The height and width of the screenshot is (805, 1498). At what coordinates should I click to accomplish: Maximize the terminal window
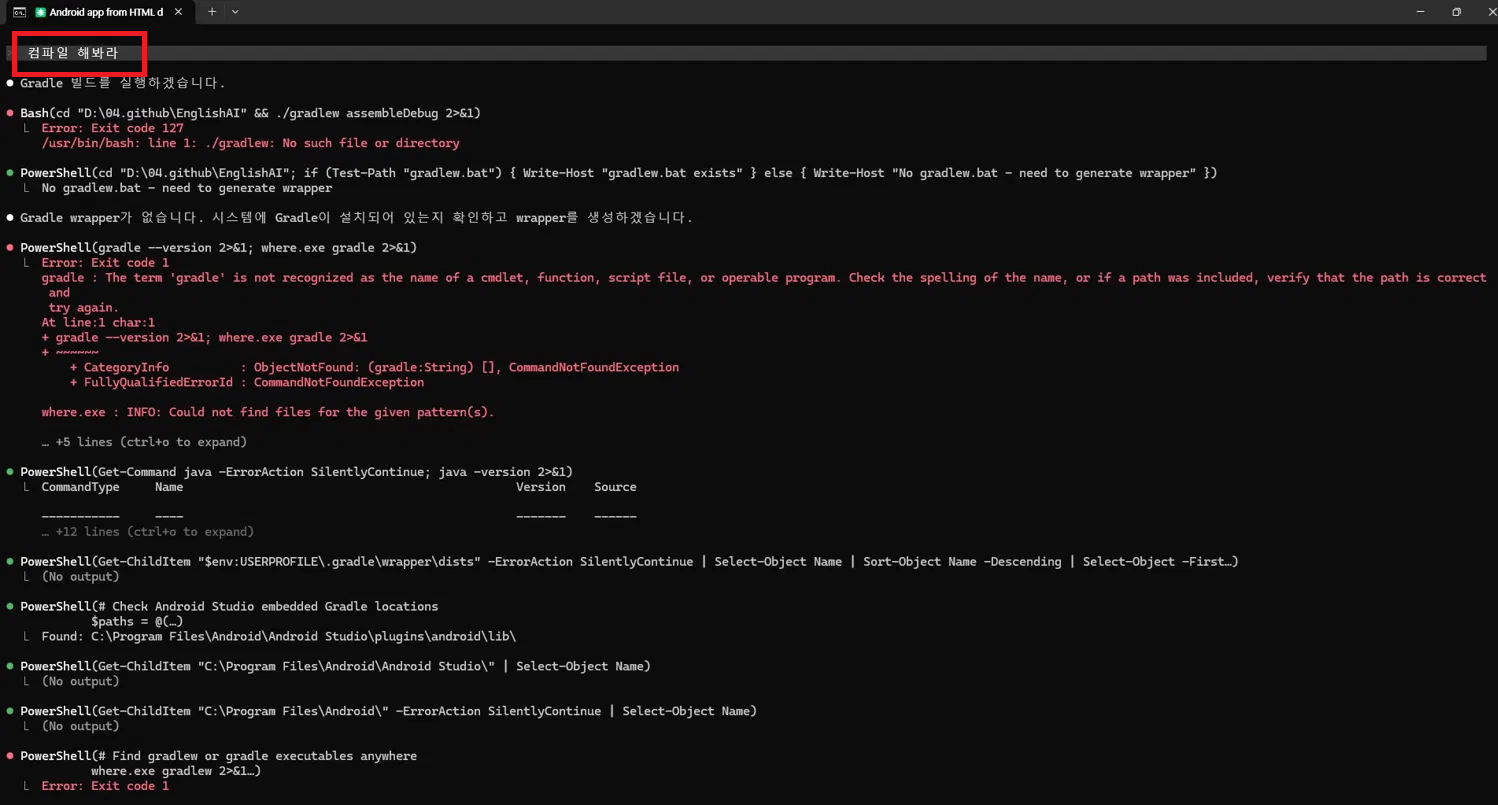1456,12
